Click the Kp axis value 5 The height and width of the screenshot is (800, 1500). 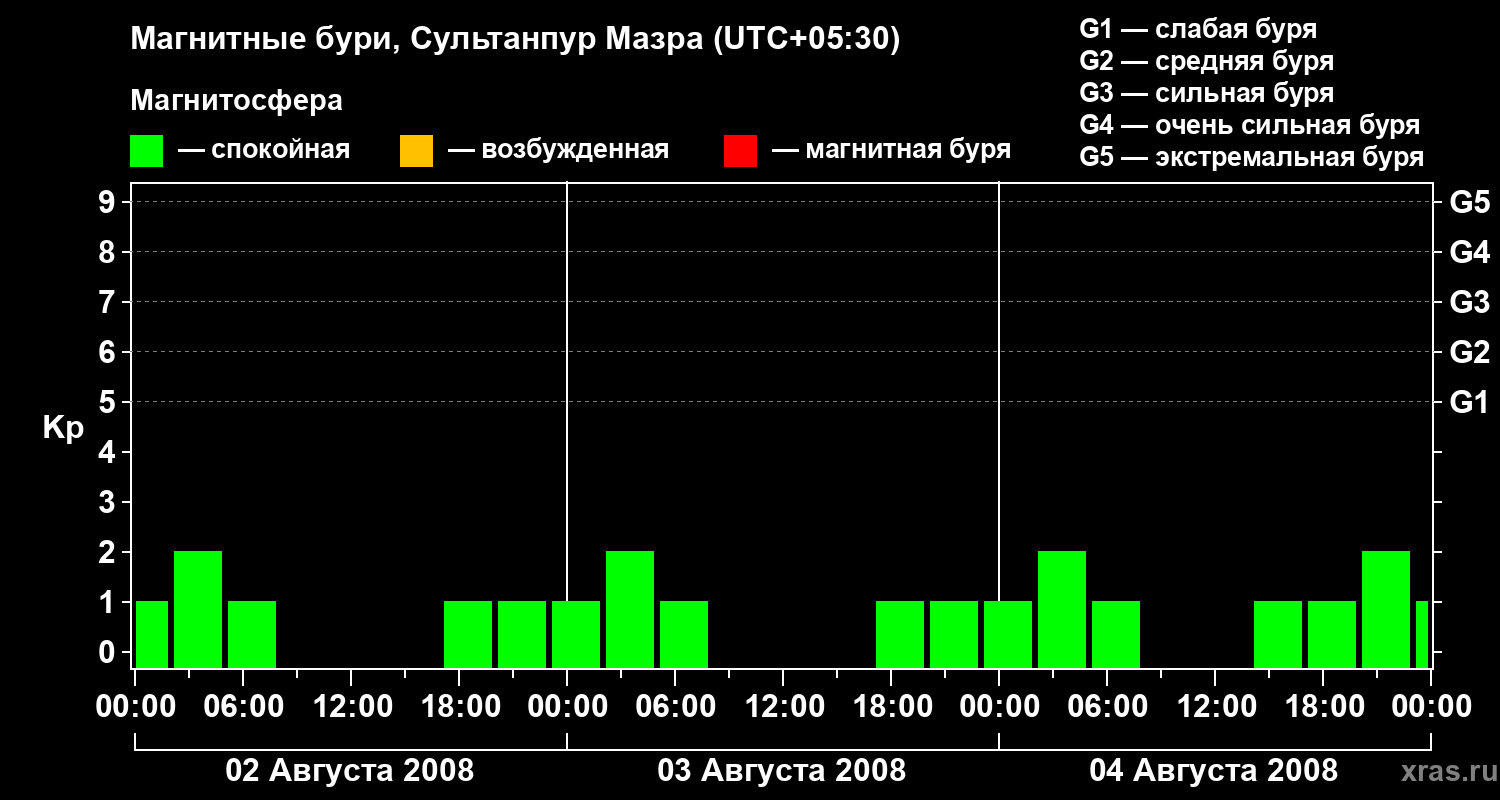click(x=108, y=402)
